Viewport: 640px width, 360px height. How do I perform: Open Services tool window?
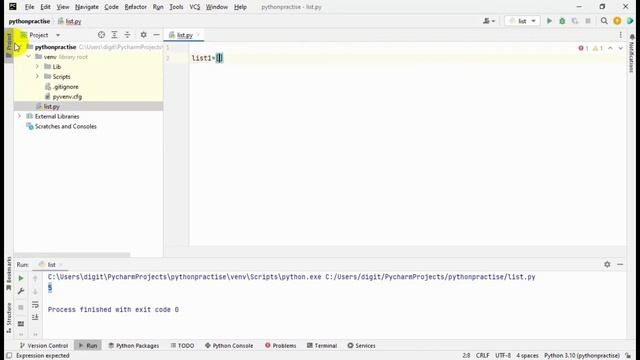[x=361, y=345]
